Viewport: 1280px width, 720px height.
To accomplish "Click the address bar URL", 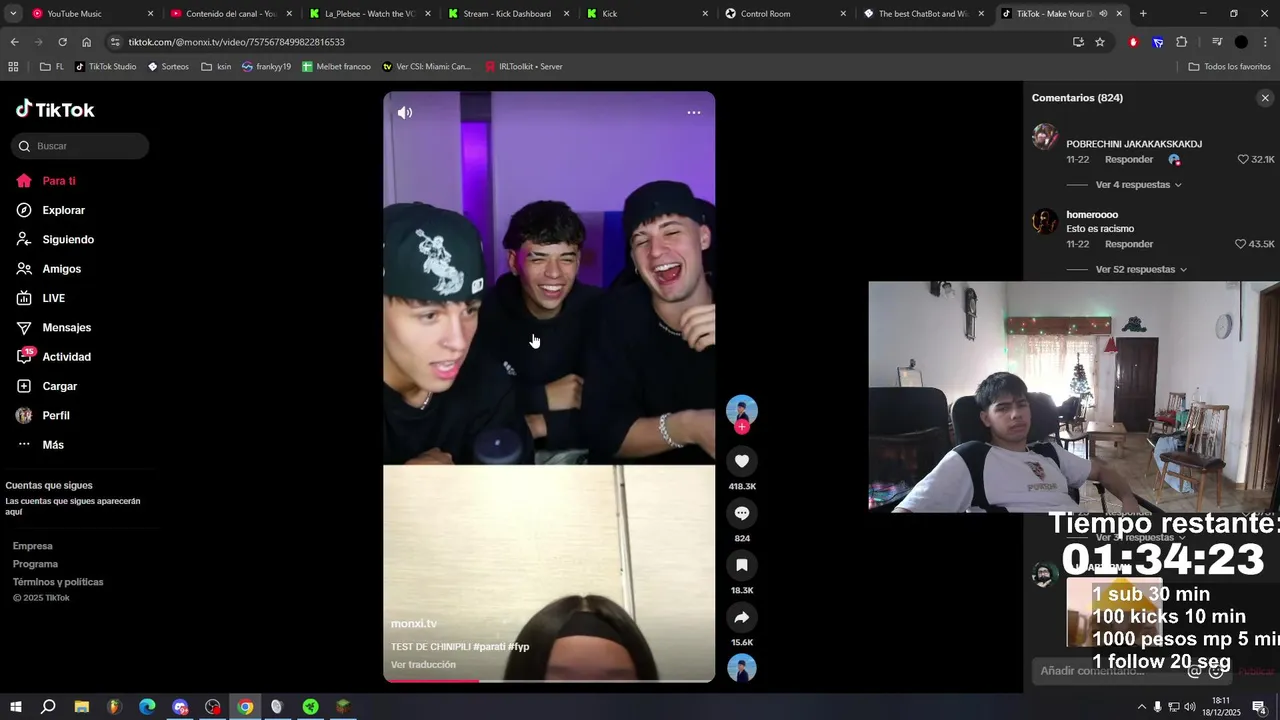I will click(236, 42).
